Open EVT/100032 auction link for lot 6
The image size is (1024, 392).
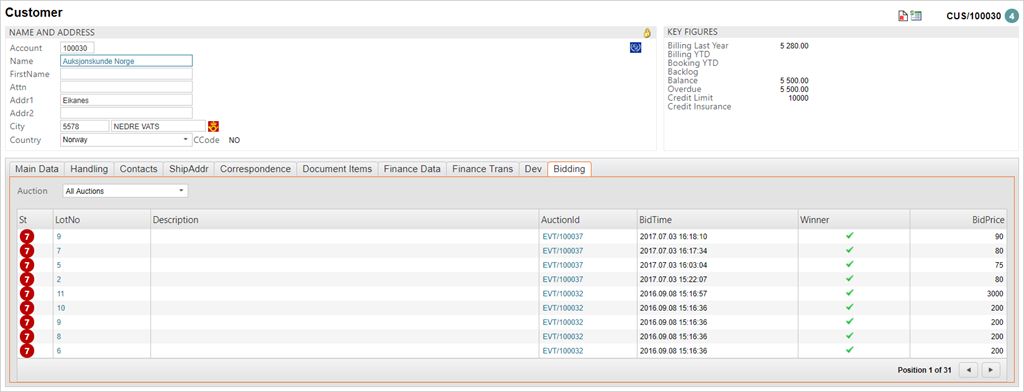click(x=562, y=351)
